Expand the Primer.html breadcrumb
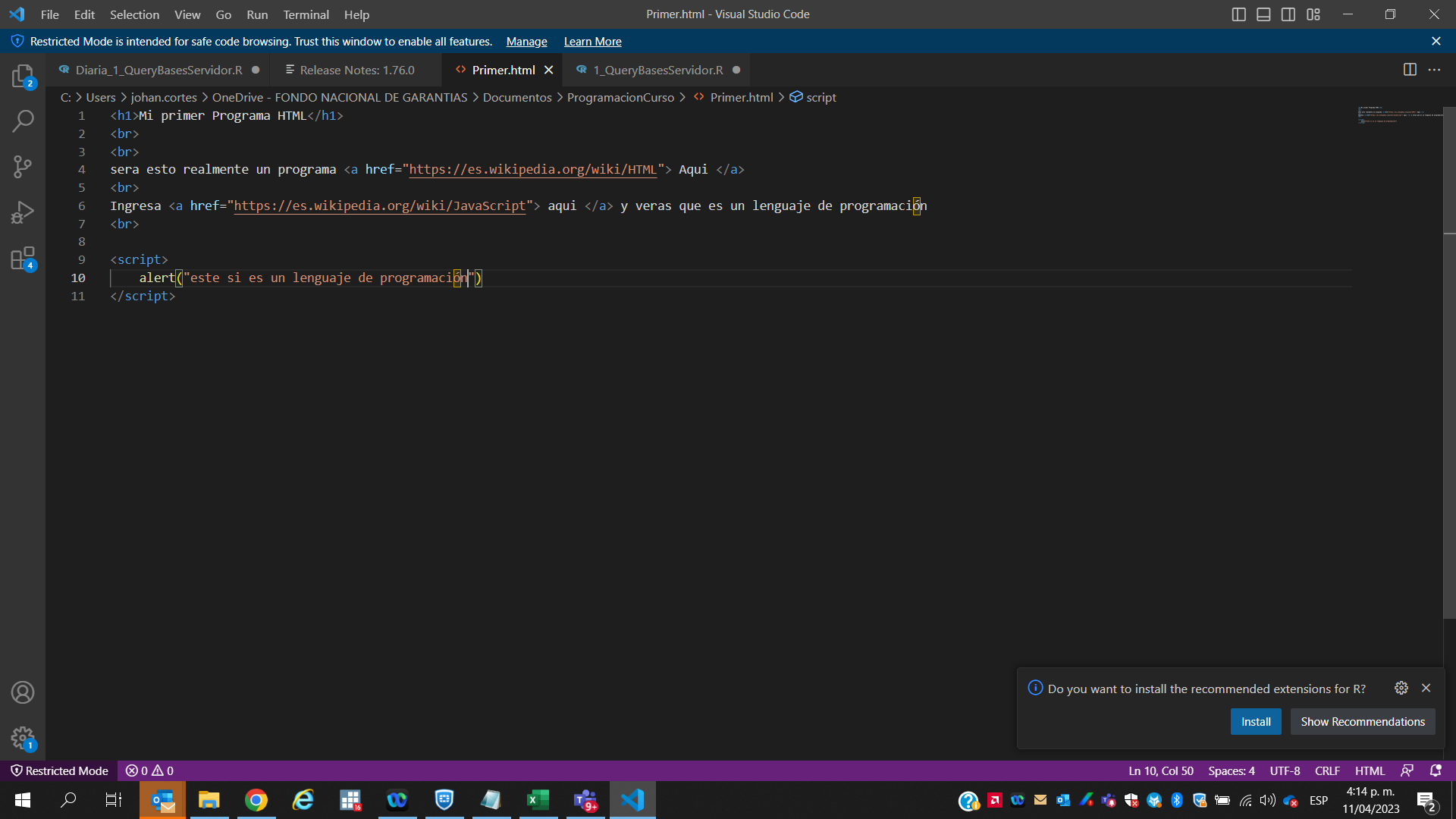Screen dimensions: 1456x819 tap(733, 97)
